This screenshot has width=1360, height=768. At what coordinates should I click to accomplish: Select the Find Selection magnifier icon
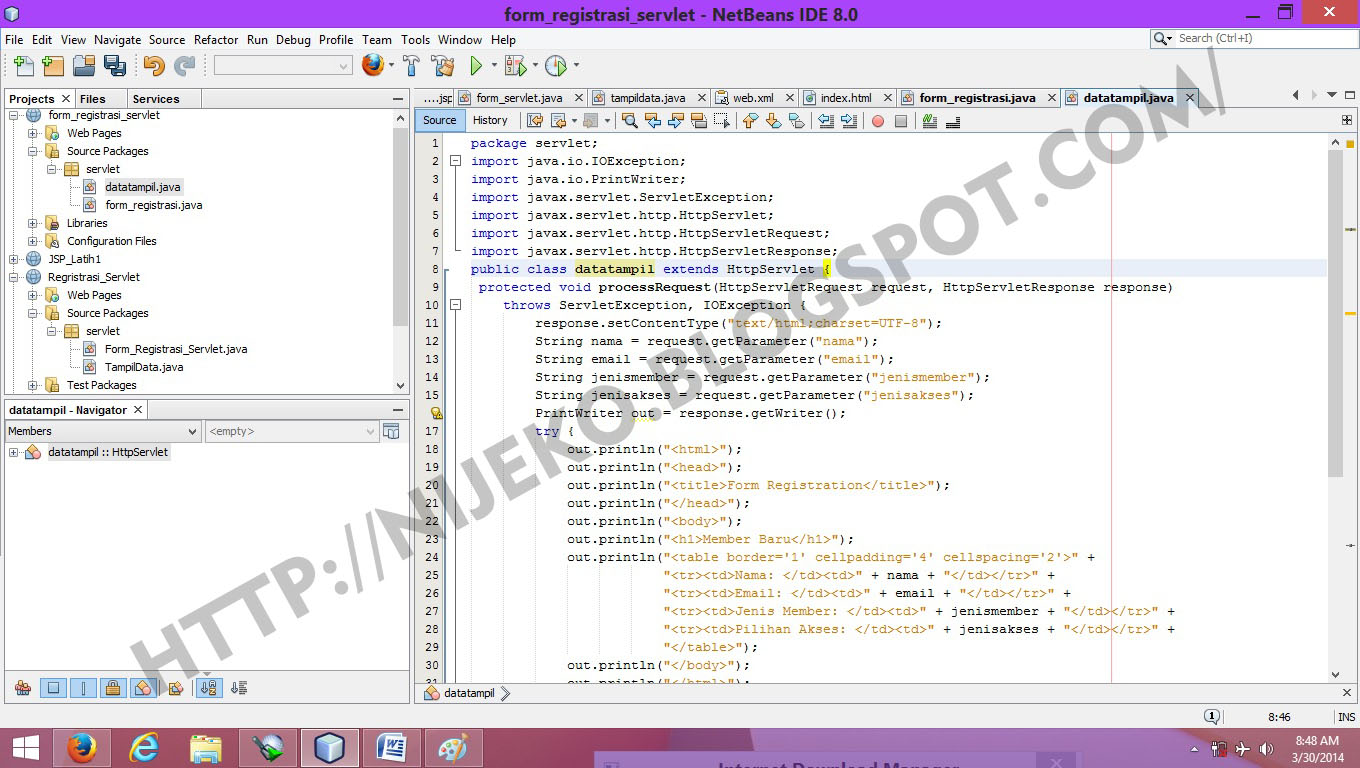point(631,120)
